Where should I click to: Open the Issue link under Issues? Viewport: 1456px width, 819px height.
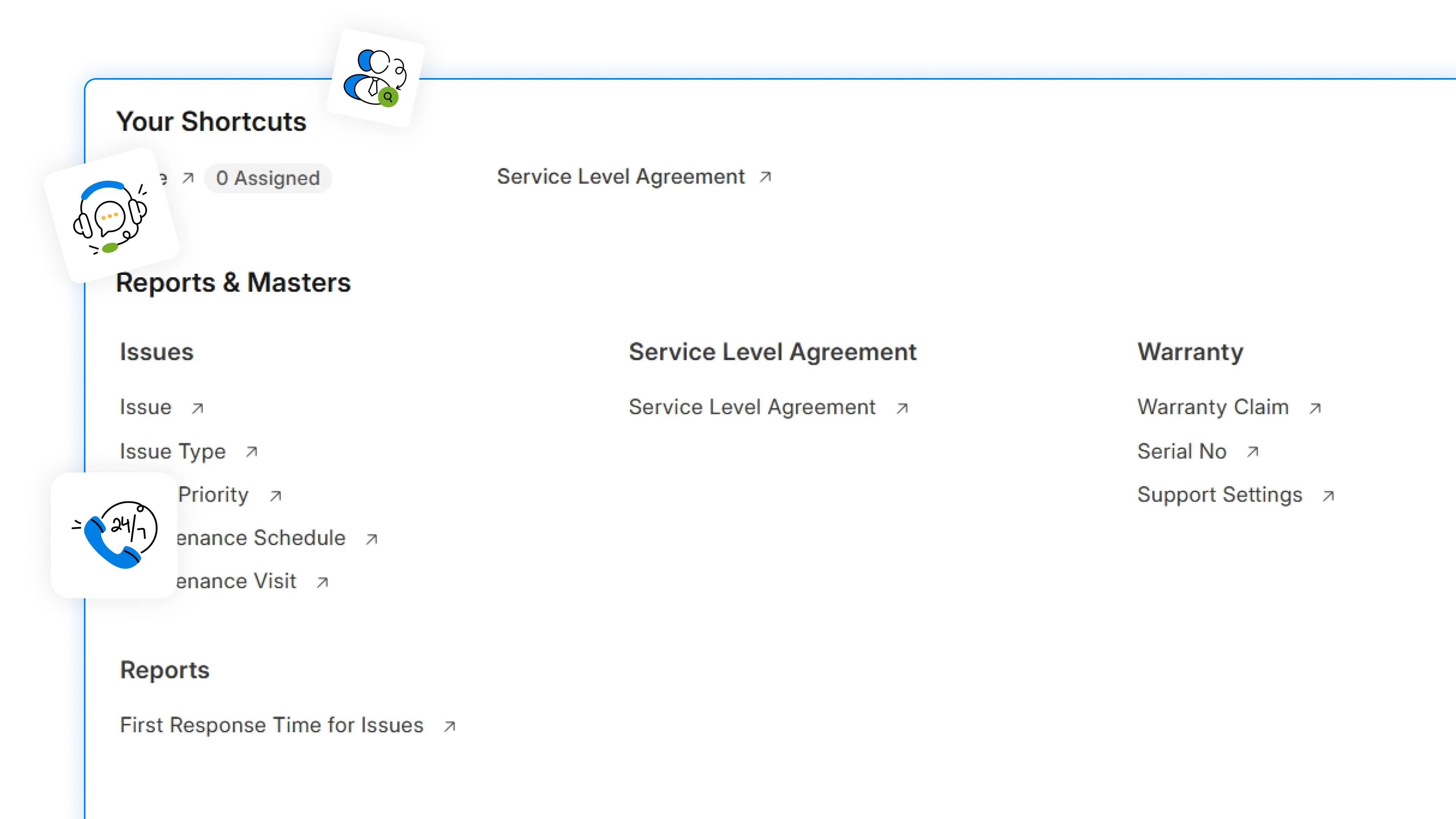[145, 407]
